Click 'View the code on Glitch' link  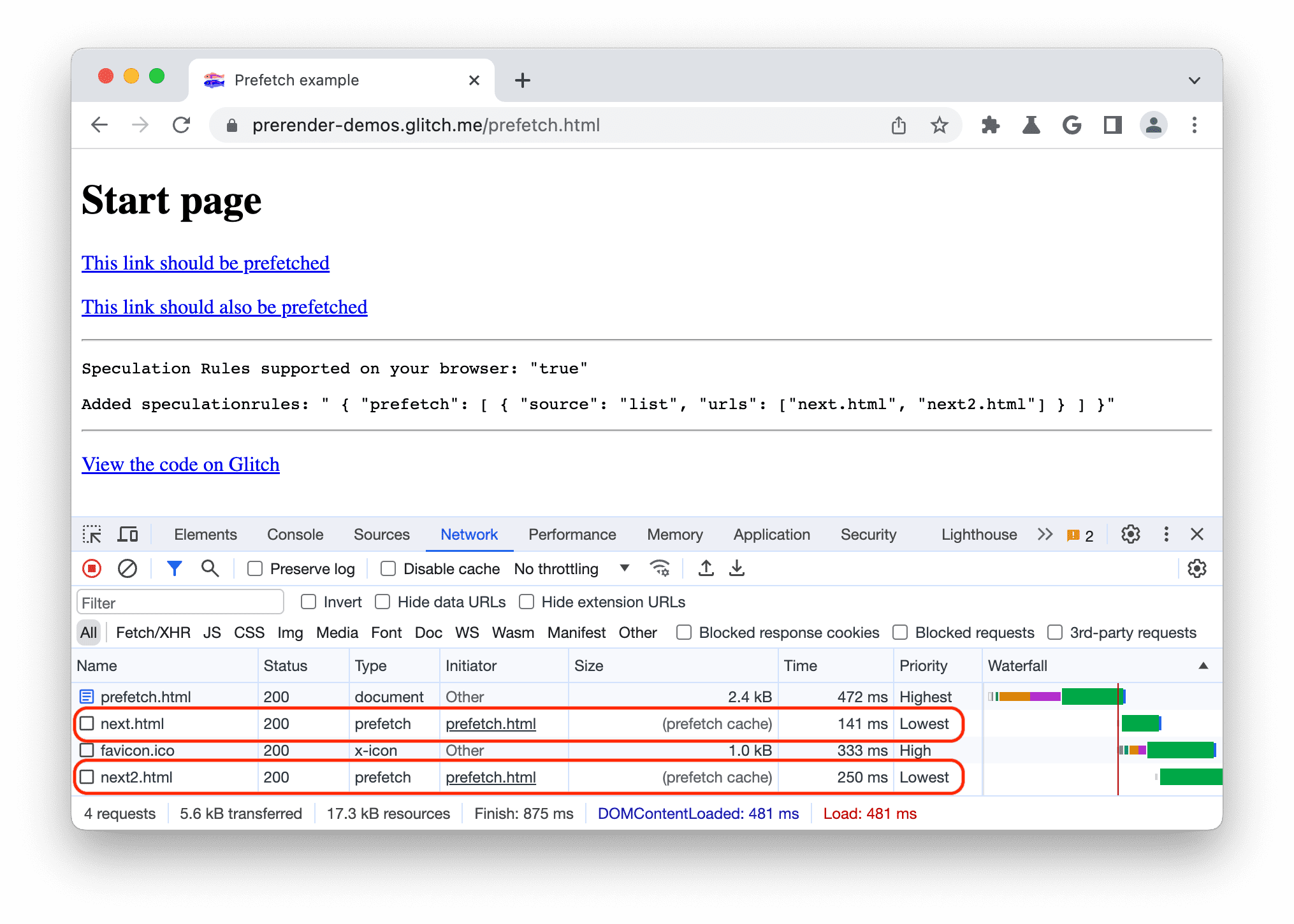click(x=180, y=462)
